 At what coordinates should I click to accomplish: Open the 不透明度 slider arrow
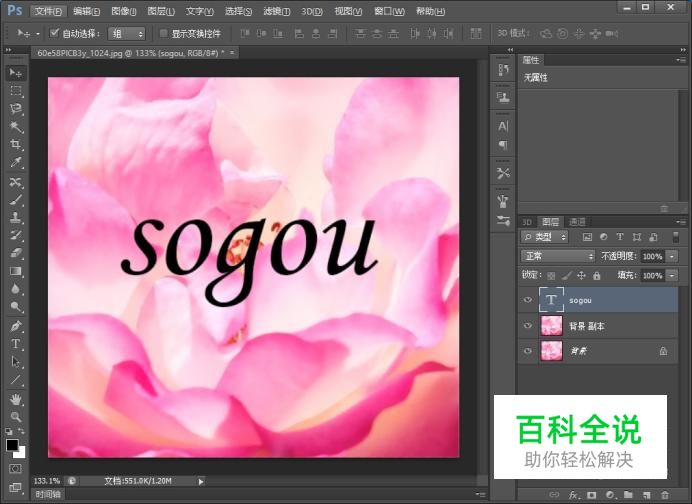pos(672,256)
